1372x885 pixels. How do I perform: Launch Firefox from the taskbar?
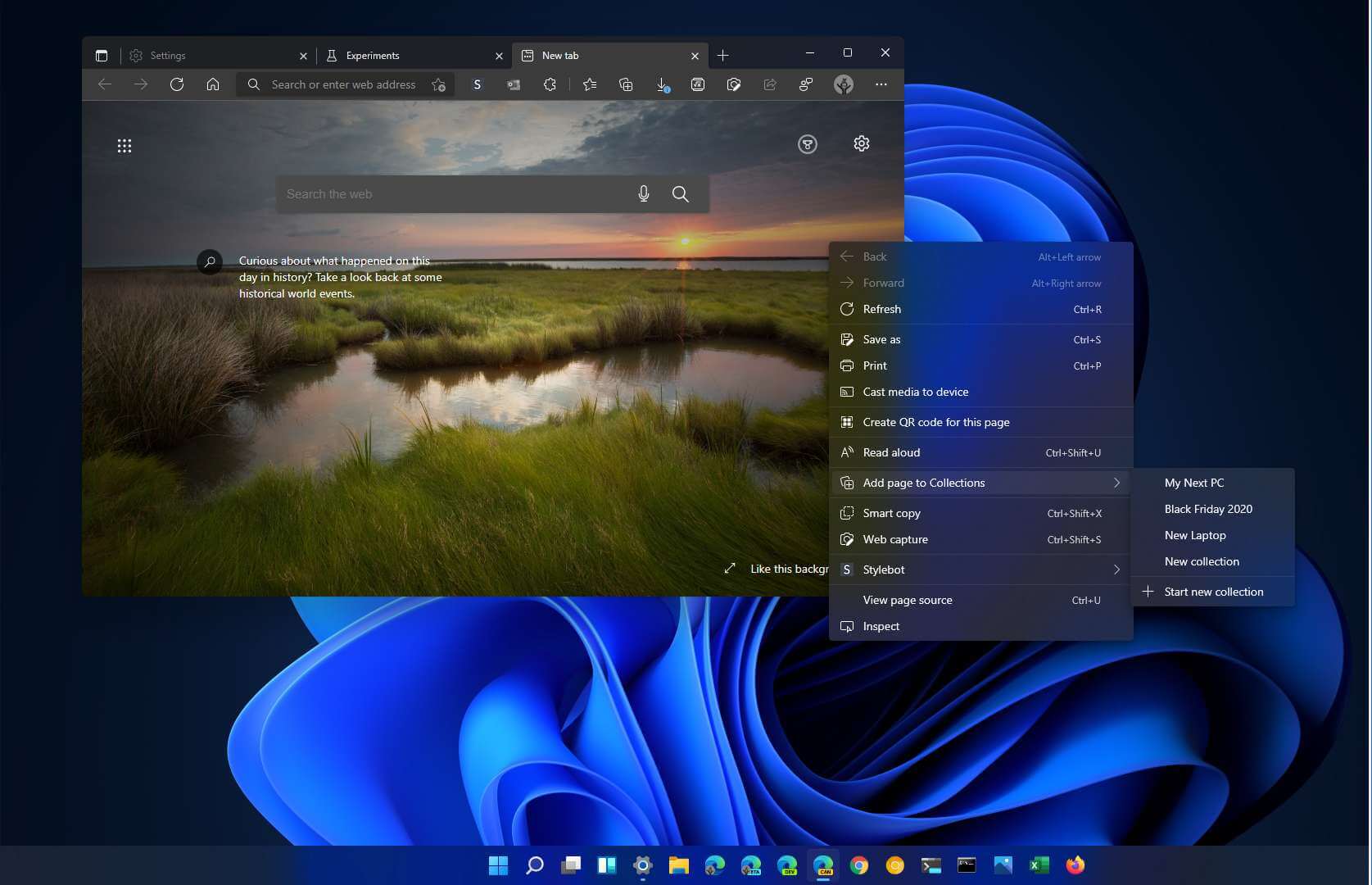click(1074, 865)
